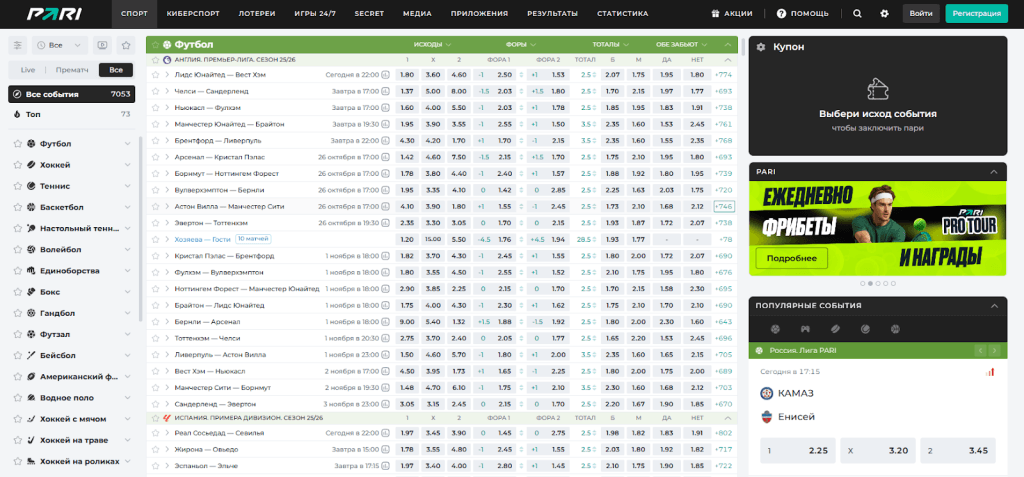The height and width of the screenshot is (477, 1024).
Task: Click the Топ flame icon
Action: [x=18, y=114]
